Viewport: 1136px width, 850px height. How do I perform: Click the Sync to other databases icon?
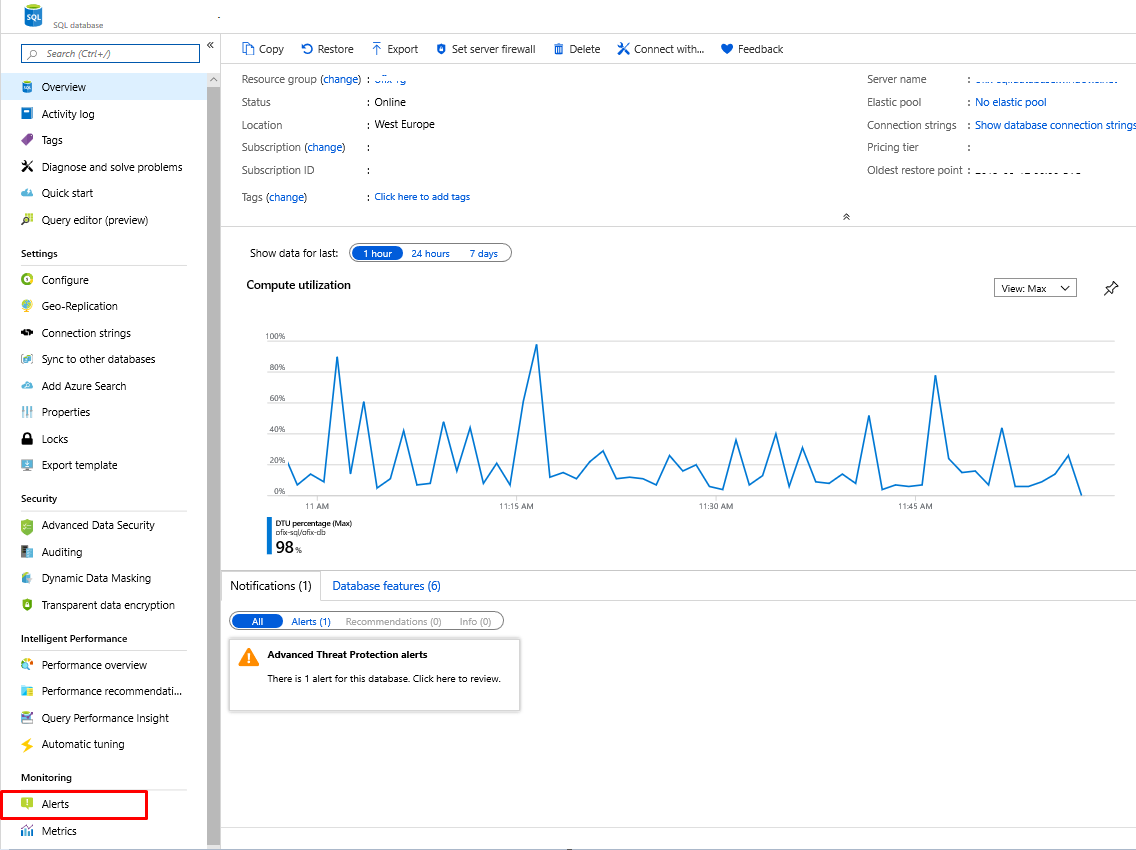[x=27, y=359]
